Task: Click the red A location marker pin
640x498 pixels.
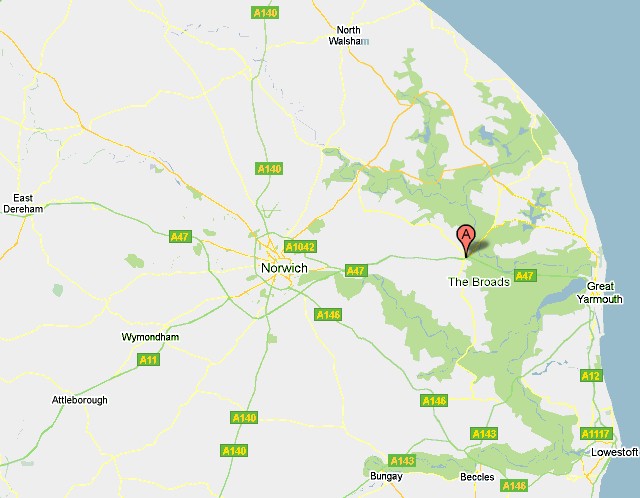Action: [x=466, y=241]
